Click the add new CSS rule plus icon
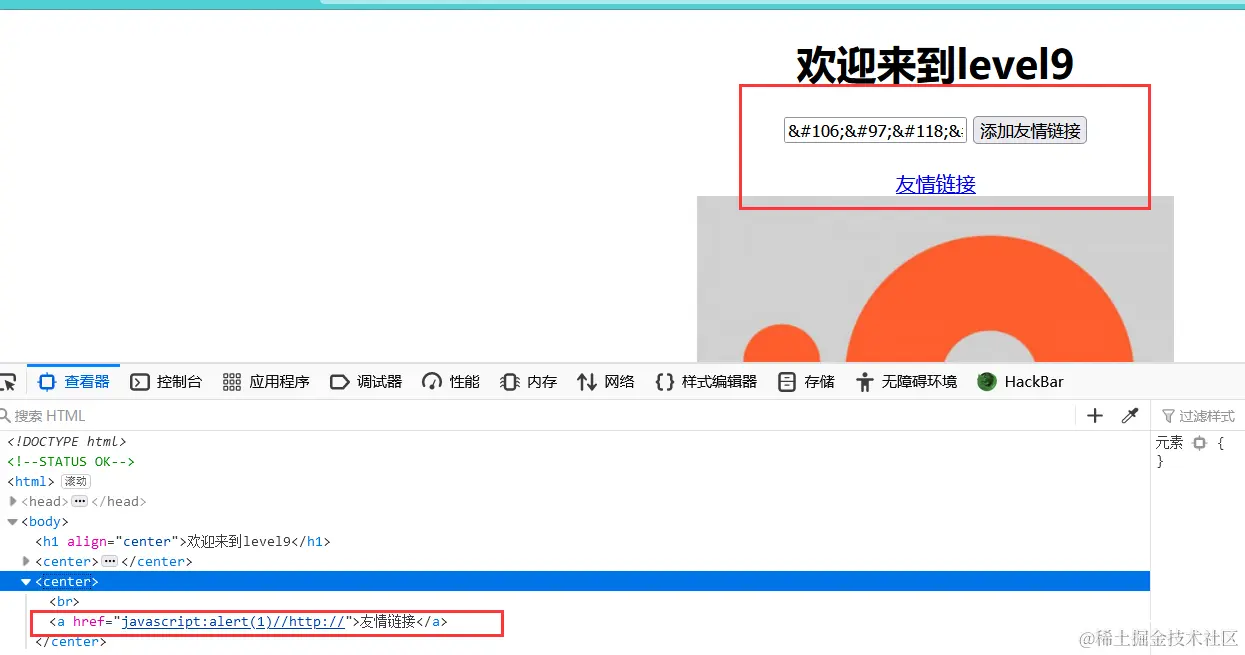Viewport: 1245px width, 655px height. [x=1094, y=415]
